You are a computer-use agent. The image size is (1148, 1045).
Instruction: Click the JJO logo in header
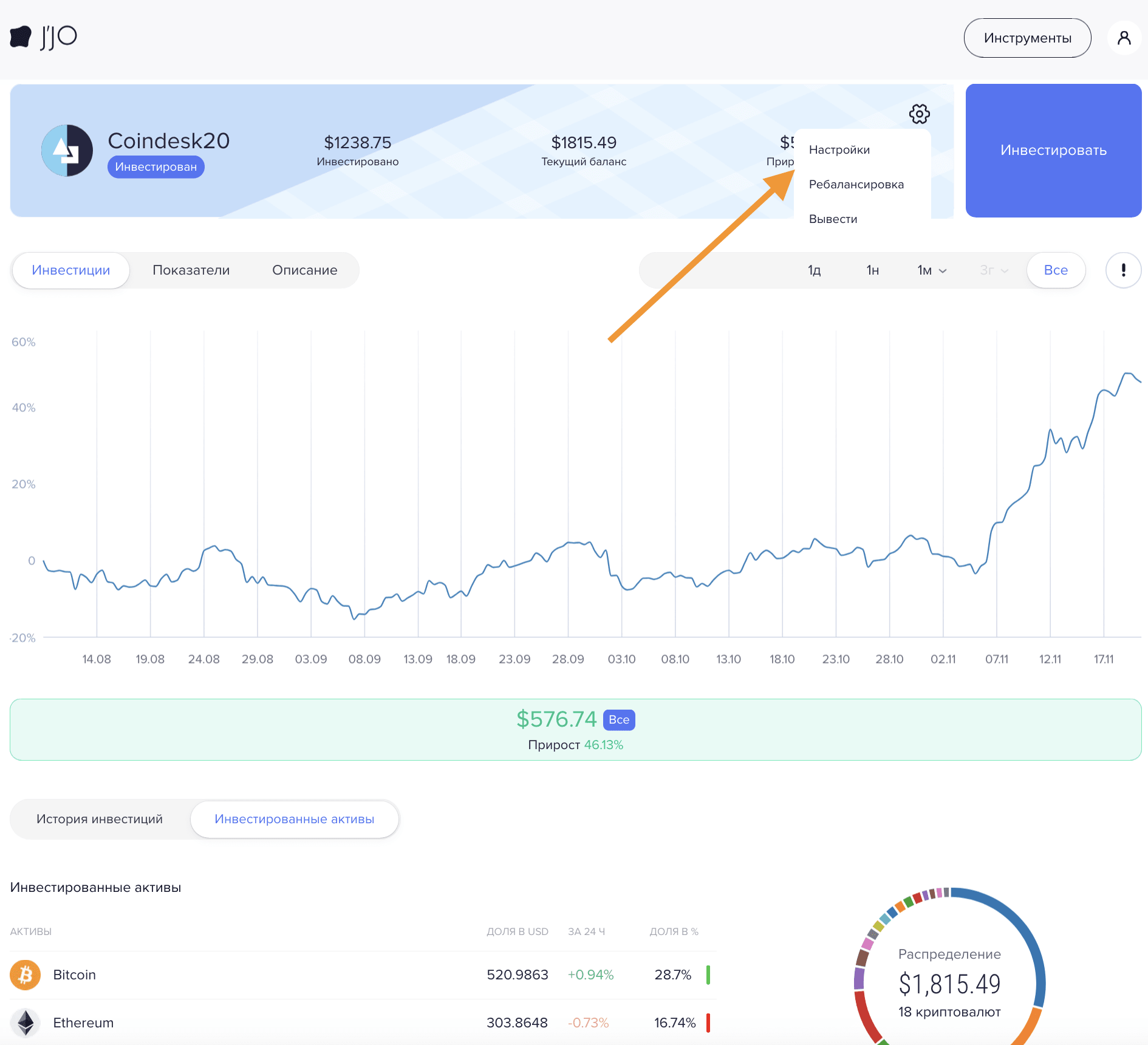(x=44, y=38)
